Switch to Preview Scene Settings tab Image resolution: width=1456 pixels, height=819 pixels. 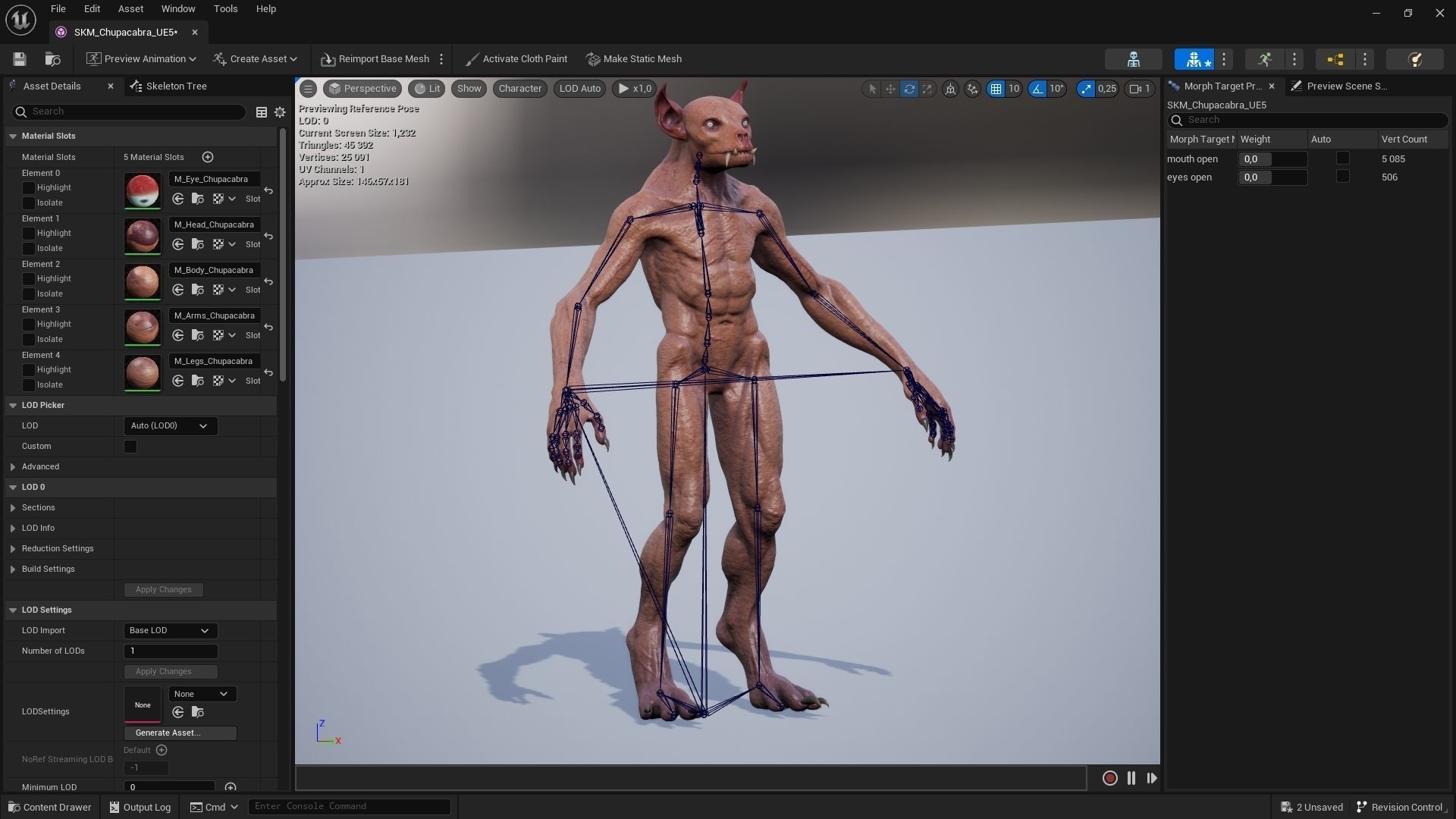(x=1339, y=86)
